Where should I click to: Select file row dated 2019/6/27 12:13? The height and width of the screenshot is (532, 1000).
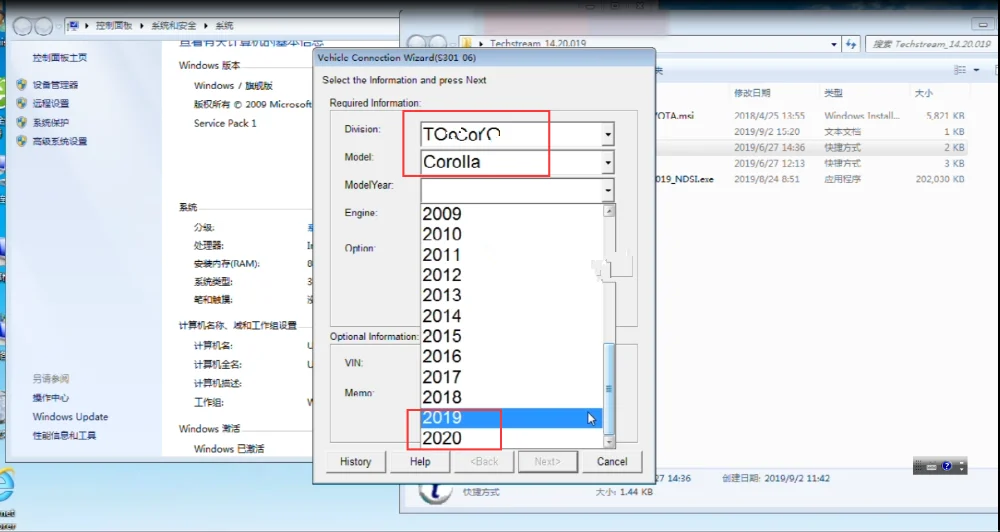[811, 163]
